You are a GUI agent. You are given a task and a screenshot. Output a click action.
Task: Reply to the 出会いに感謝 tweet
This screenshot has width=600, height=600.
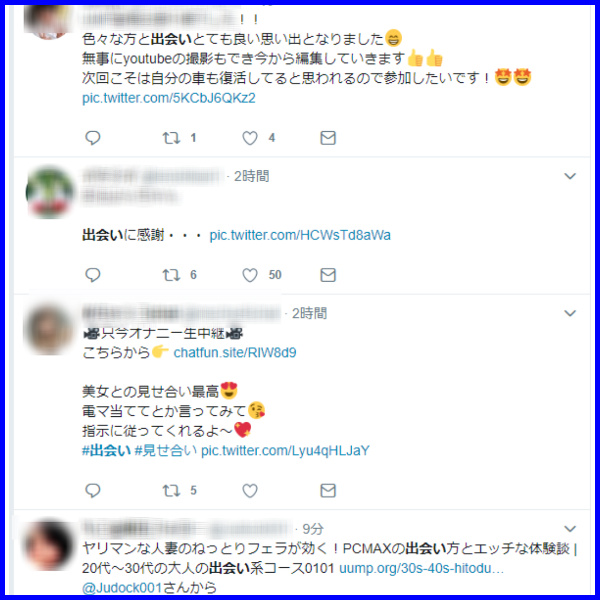click(x=93, y=275)
